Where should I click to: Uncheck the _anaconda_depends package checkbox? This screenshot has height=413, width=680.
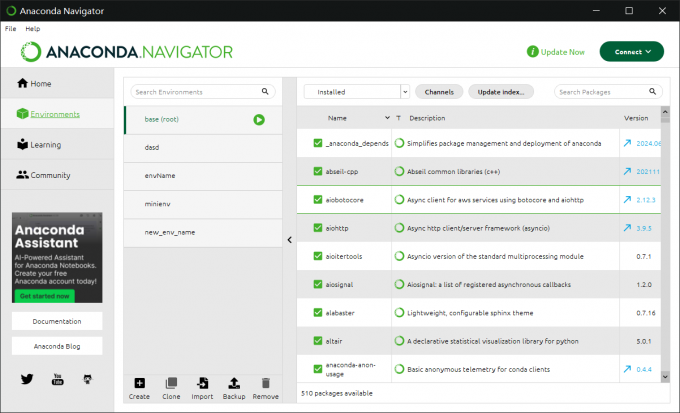point(318,143)
